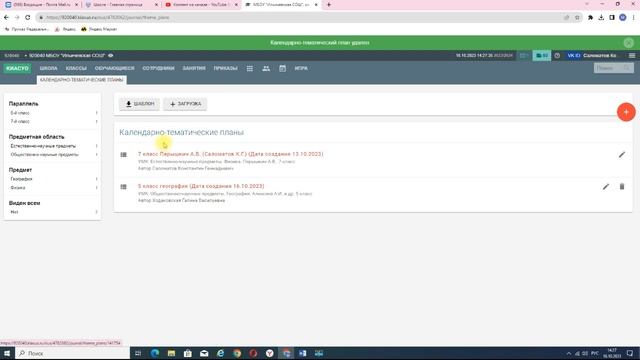
Task: Open table icon of 5 класс география plan
Action: 123,187
